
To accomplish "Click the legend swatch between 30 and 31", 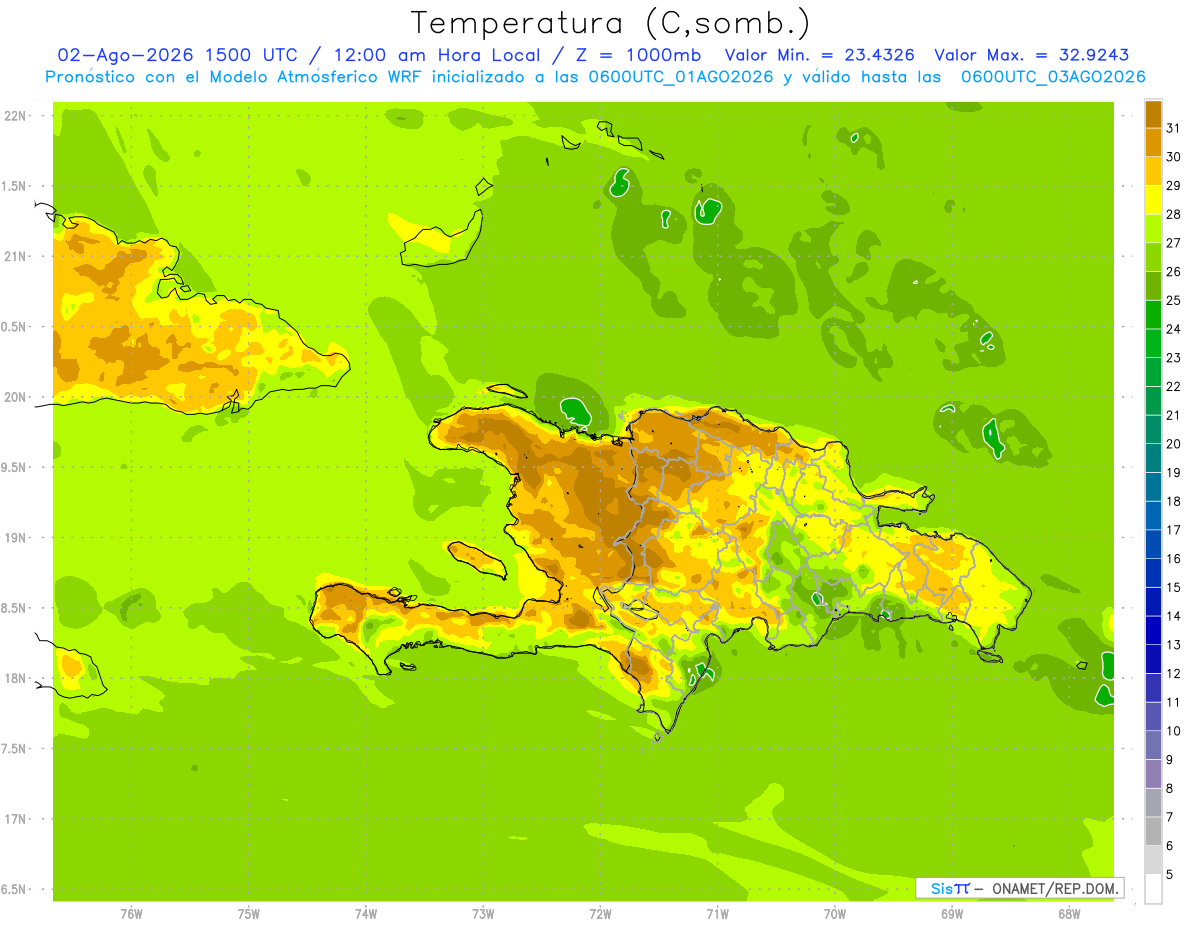I will tap(1153, 143).
